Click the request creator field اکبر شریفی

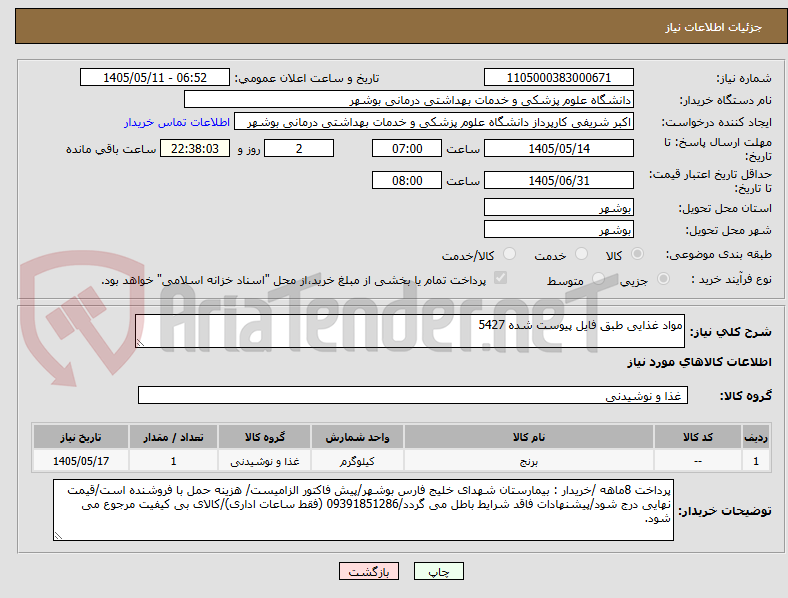(x=434, y=122)
